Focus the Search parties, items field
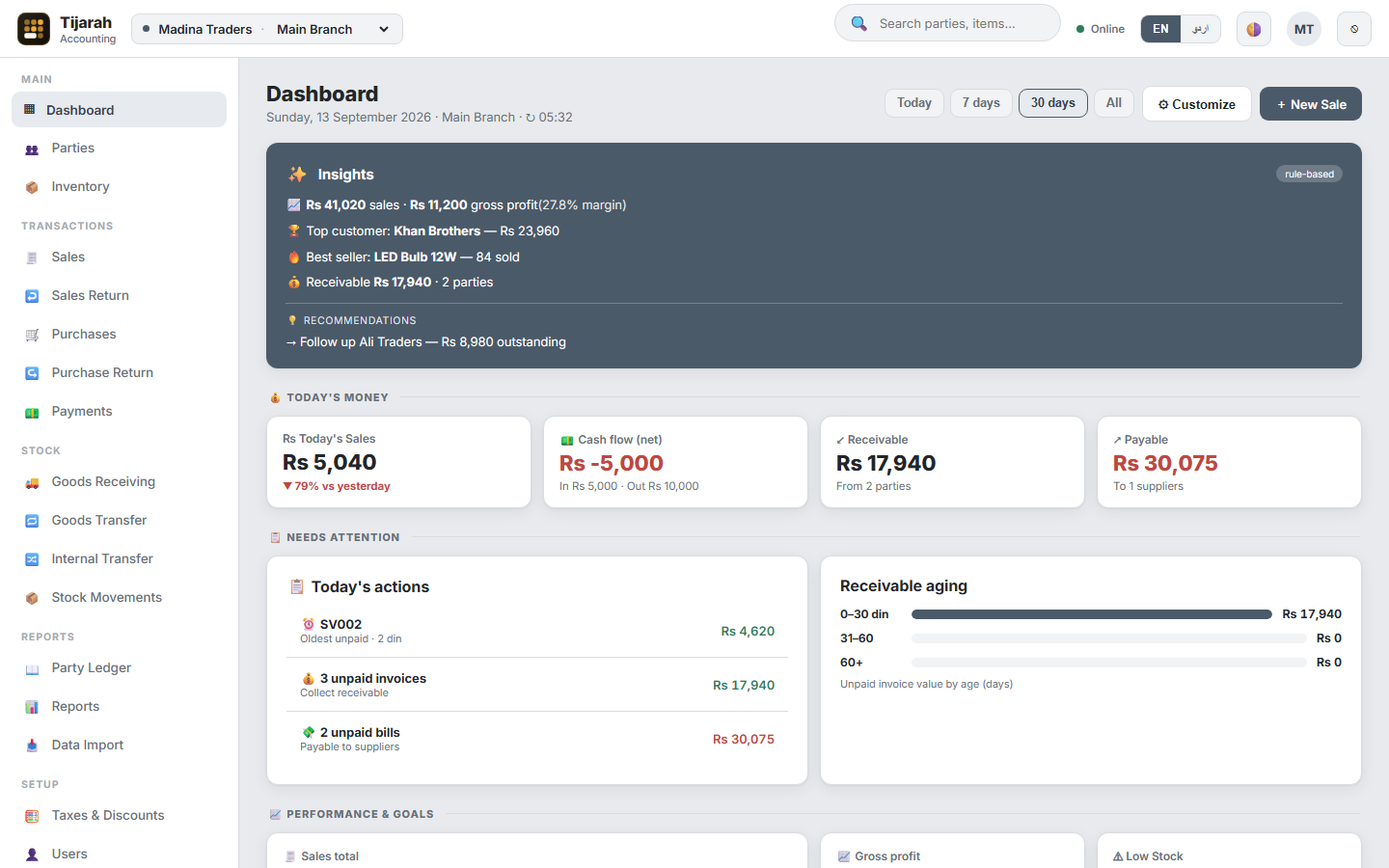 click(x=947, y=23)
